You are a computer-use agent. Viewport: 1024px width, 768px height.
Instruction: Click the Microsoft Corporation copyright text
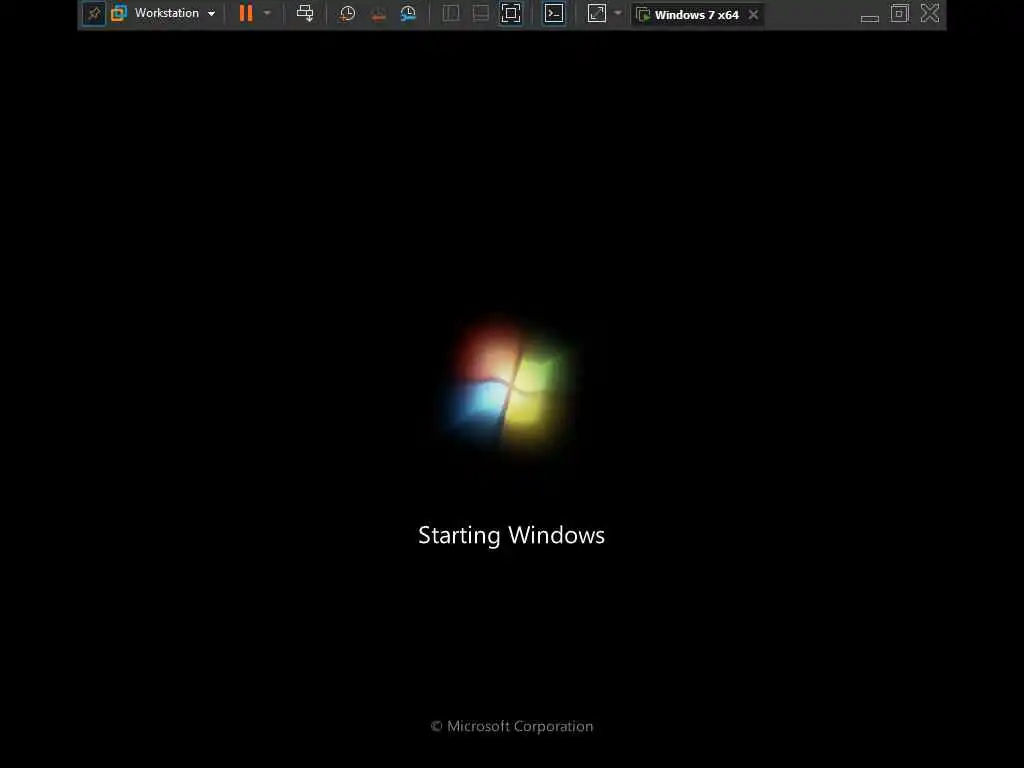point(512,726)
